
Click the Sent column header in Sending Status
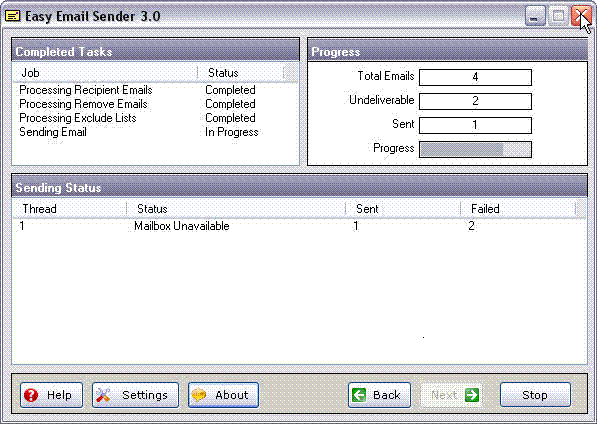[403, 209]
